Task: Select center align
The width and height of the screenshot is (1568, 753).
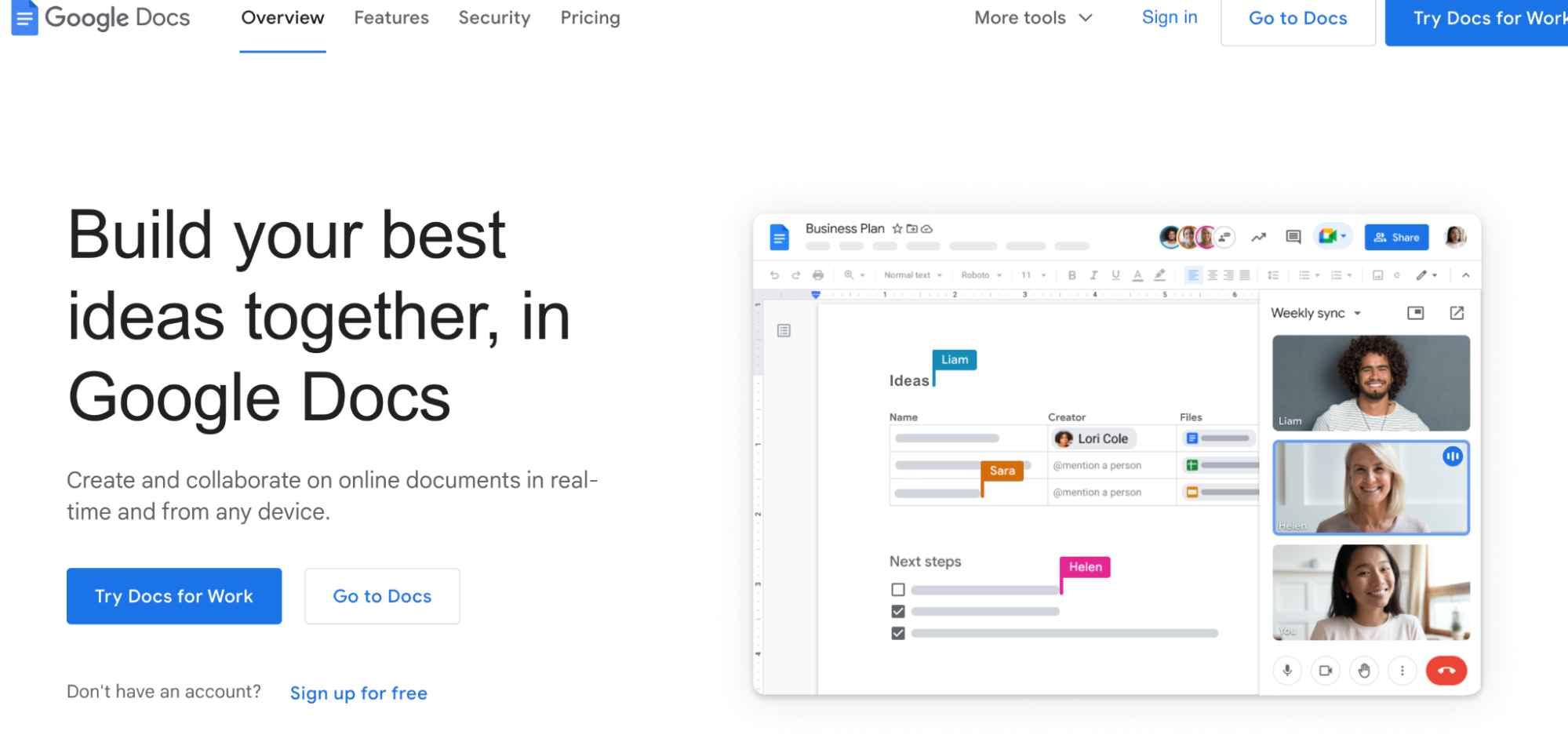Action: [1213, 275]
